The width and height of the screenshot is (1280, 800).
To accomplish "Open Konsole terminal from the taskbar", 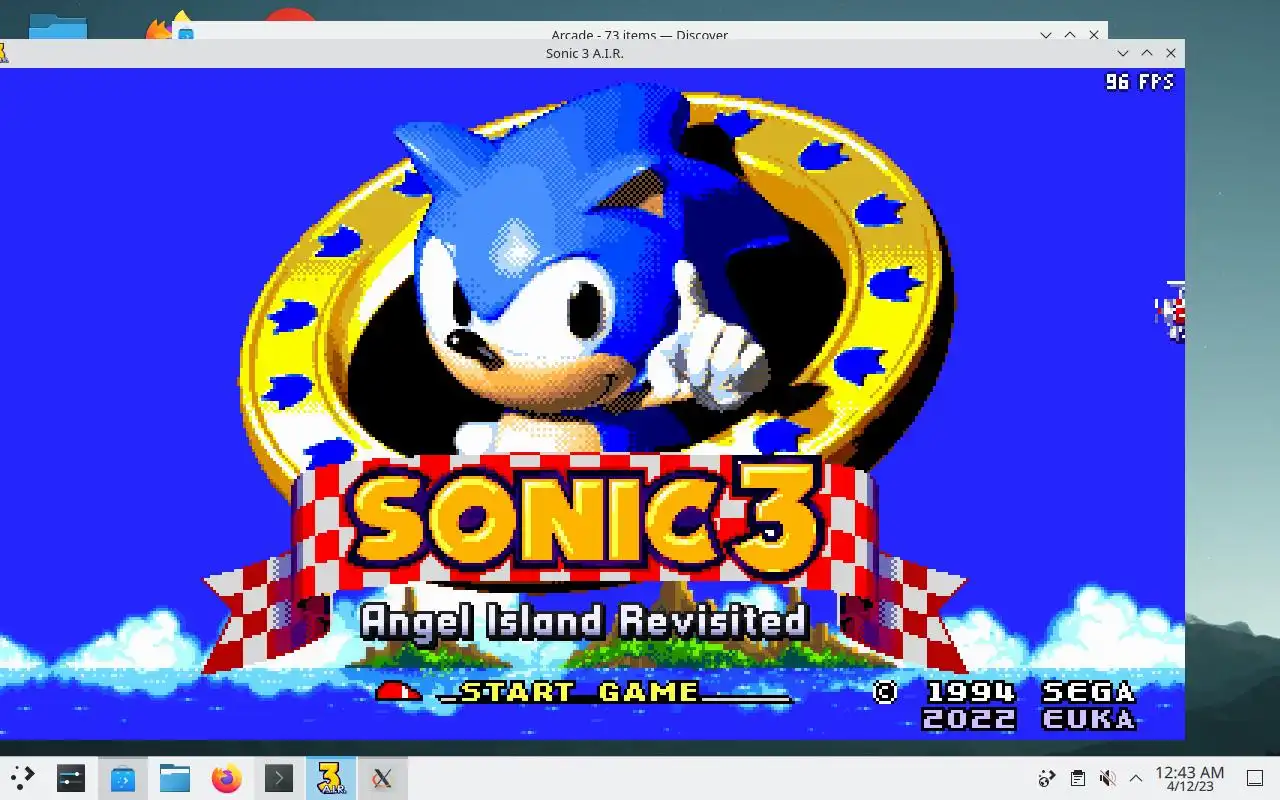I will [279, 778].
